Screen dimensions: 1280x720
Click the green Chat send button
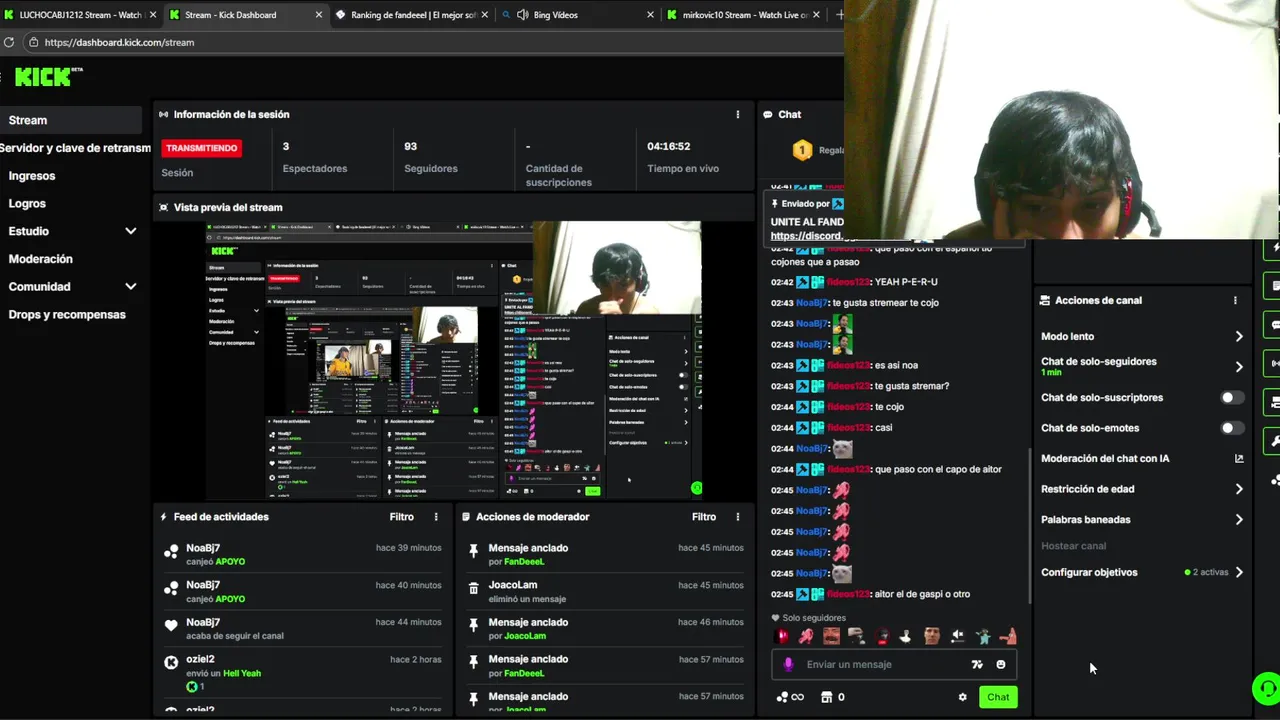click(x=998, y=697)
